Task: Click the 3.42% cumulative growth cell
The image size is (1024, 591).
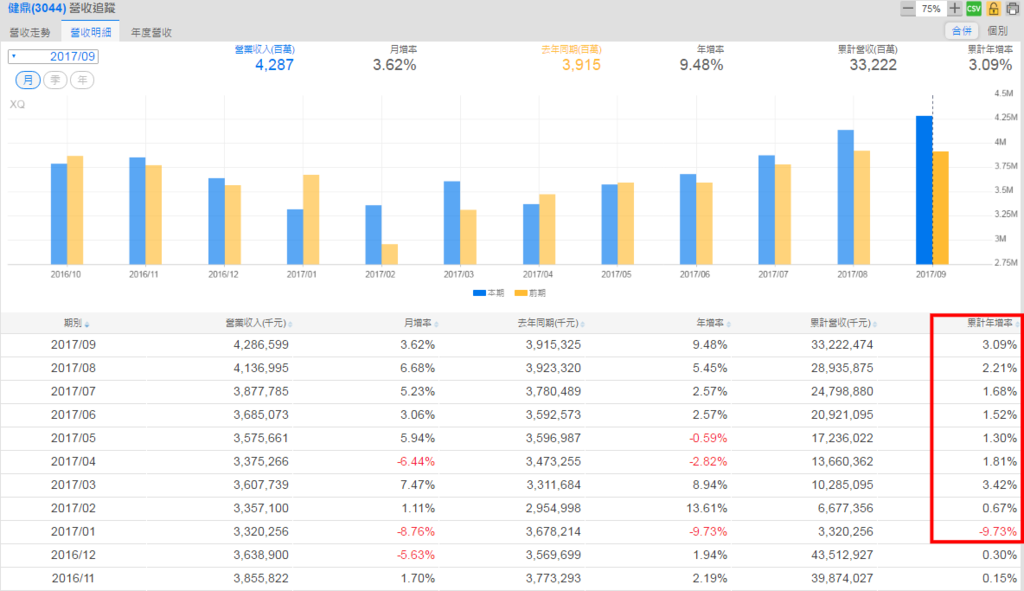Action: [x=999, y=485]
